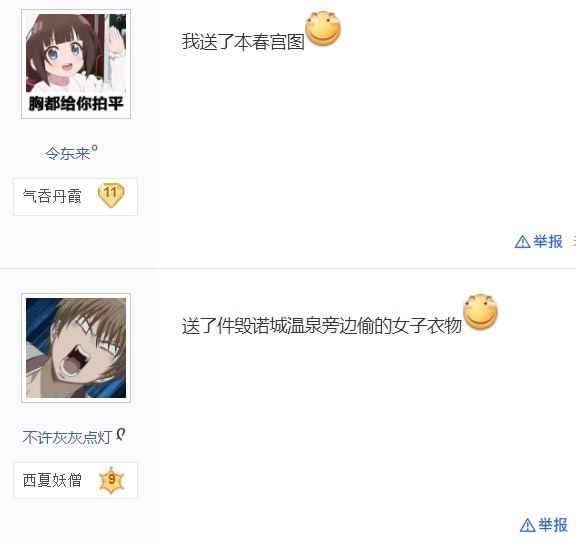This screenshot has width=576, height=545.
Task: Click the divider between the two posts
Action: point(288,268)
